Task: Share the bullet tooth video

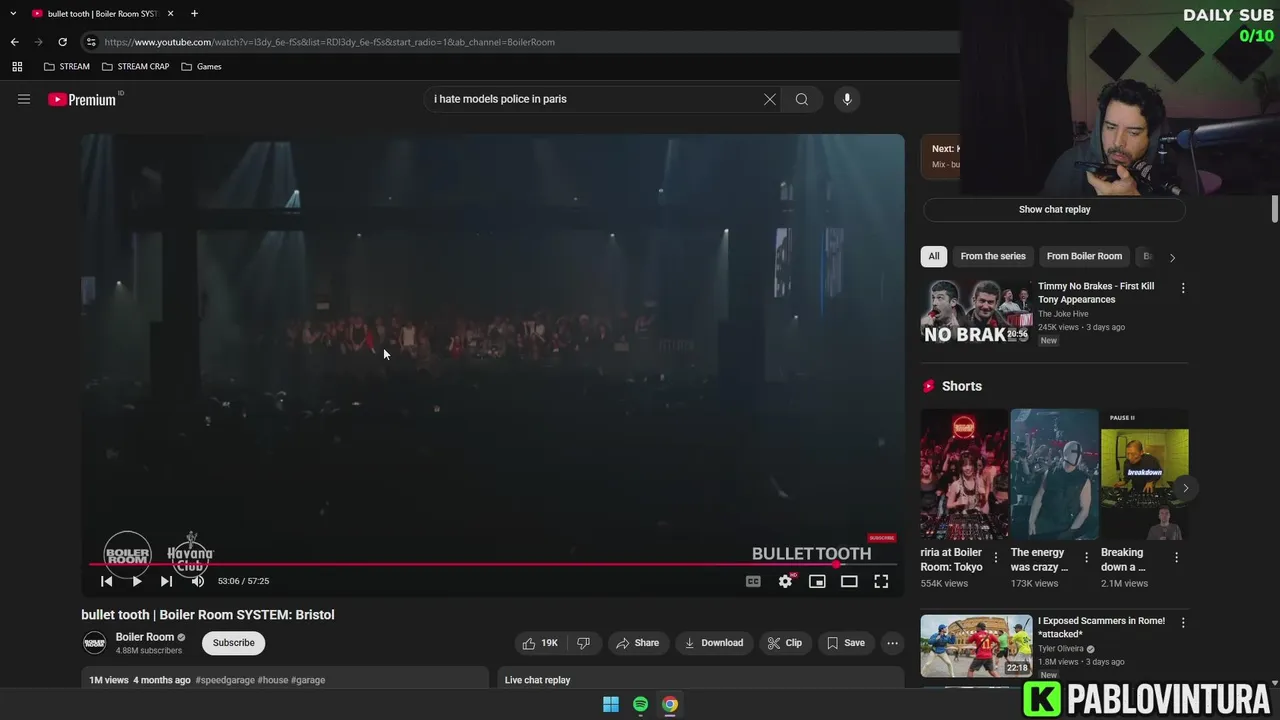Action: tap(638, 643)
